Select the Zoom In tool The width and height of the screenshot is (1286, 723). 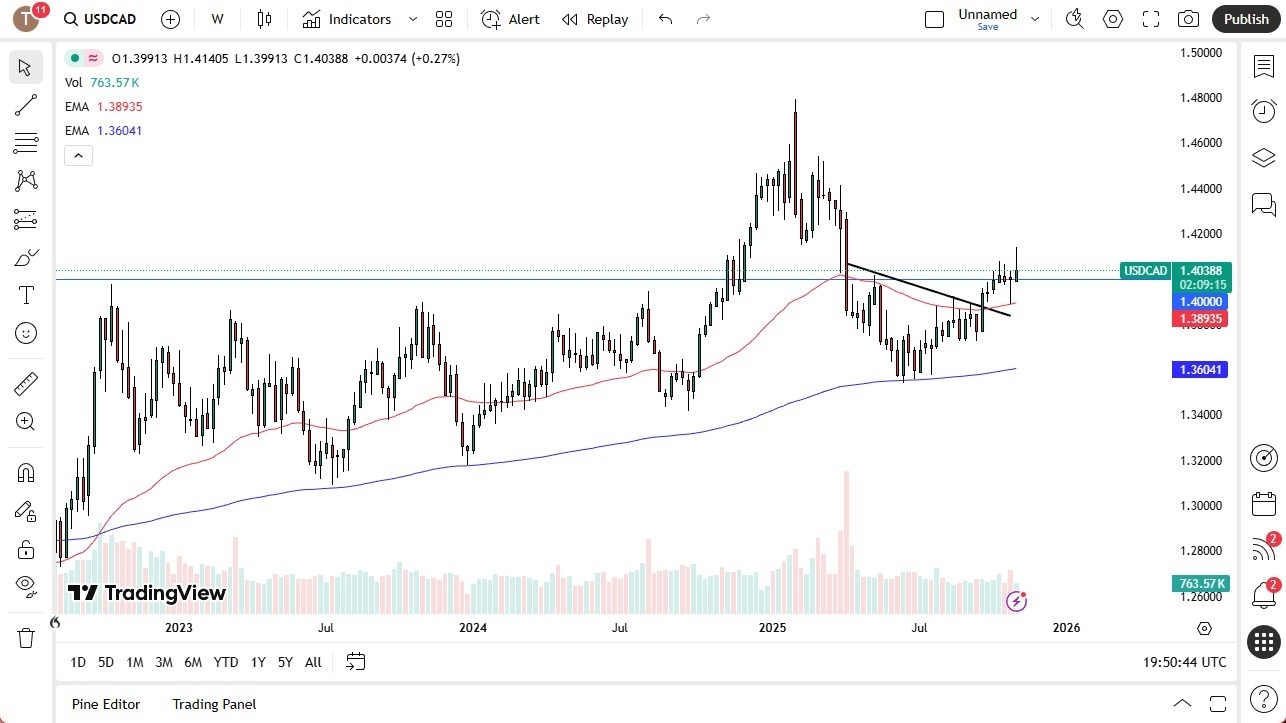(x=25, y=421)
